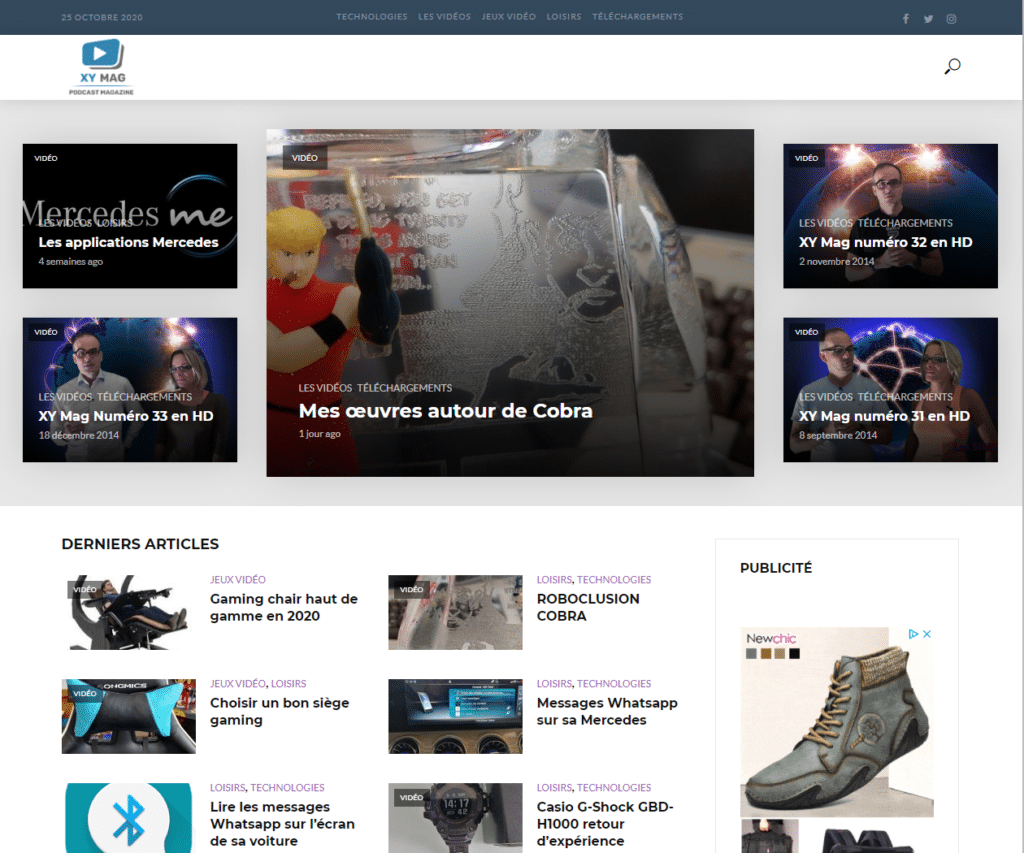Viewport: 1024px width, 853px height.
Task: Click Technologies category above ROBOCLUSION COBRA
Action: click(614, 579)
